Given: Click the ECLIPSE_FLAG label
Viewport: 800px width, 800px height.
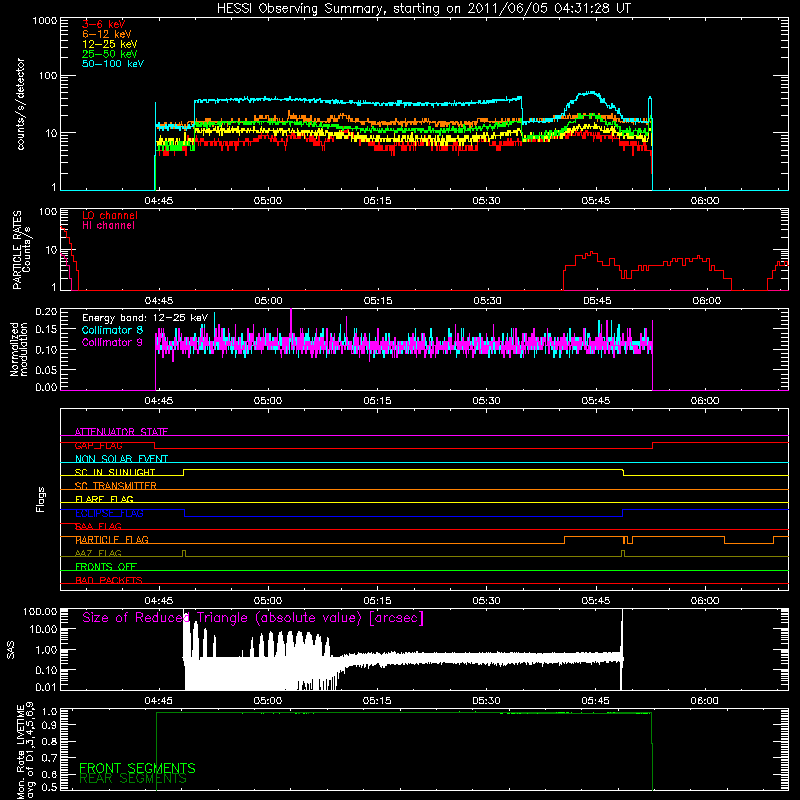Looking at the screenshot, I should 109,513.
